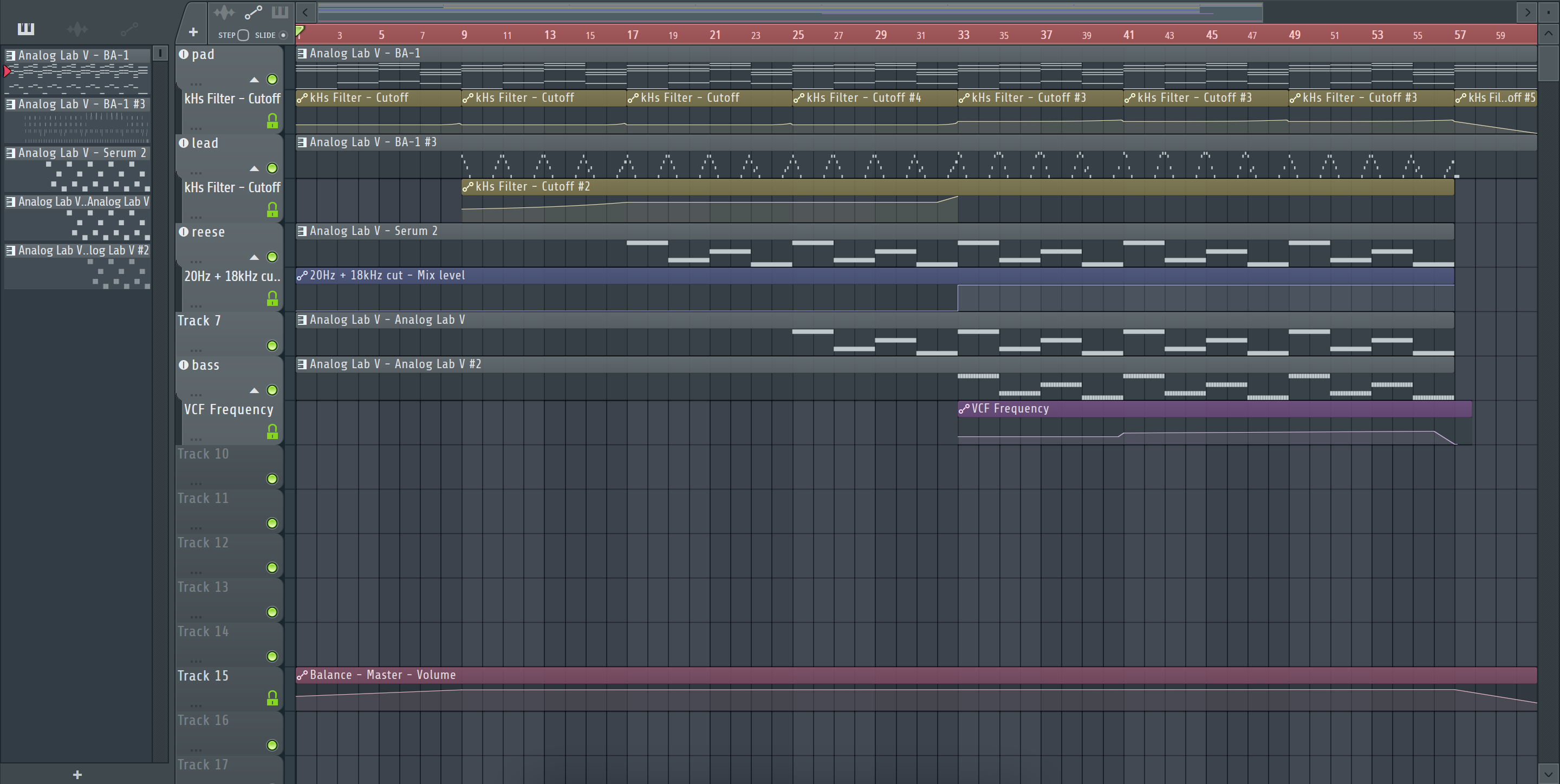Collapse the lead track group
1560x784 pixels.
[255, 169]
